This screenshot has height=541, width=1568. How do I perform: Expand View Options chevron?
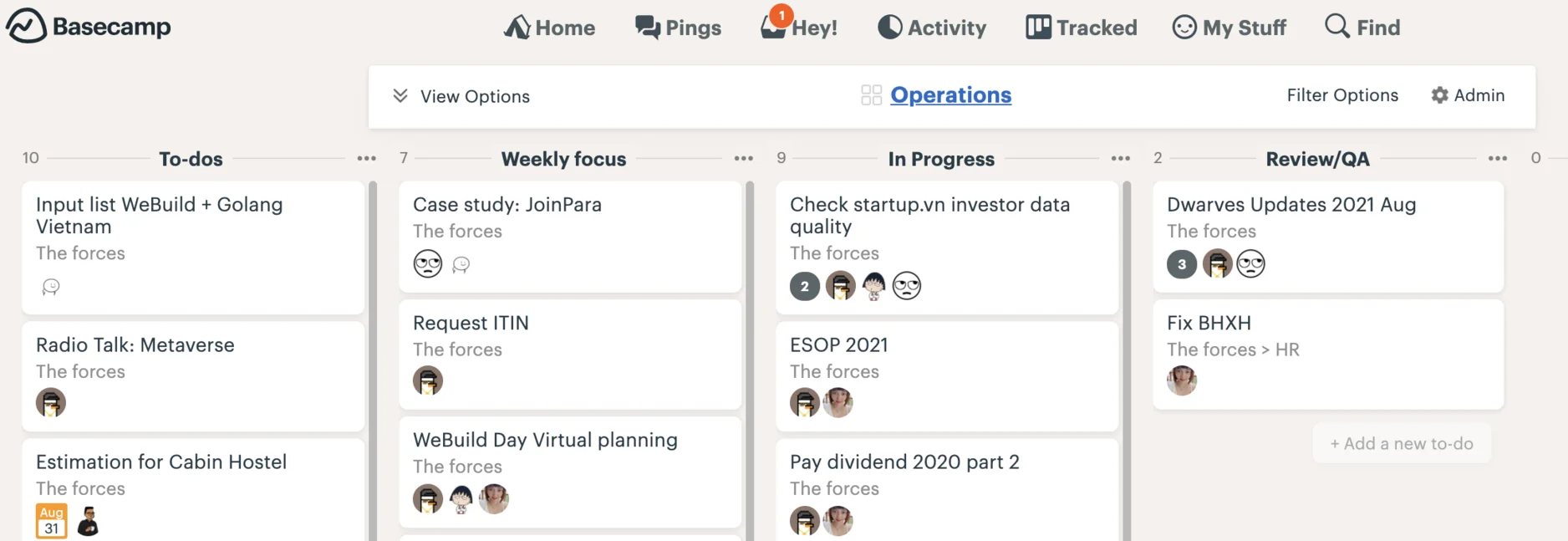[x=400, y=95]
